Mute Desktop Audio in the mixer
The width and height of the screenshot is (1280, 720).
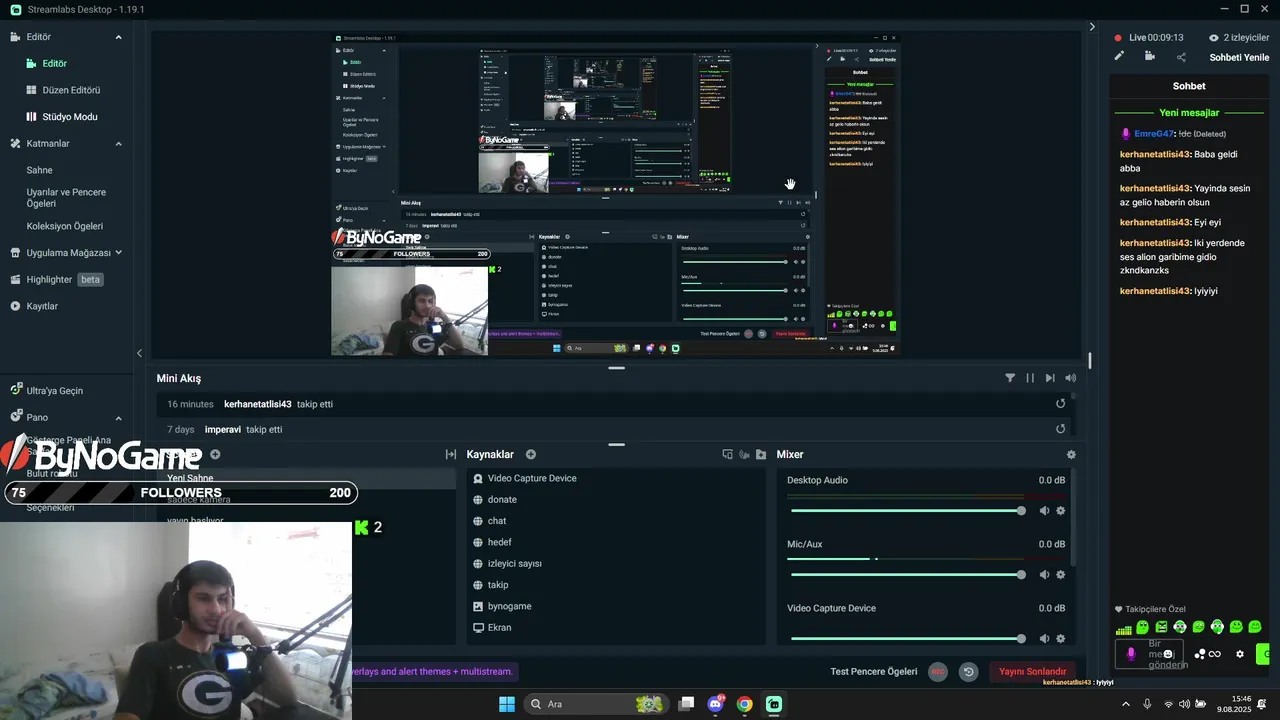(x=1044, y=511)
